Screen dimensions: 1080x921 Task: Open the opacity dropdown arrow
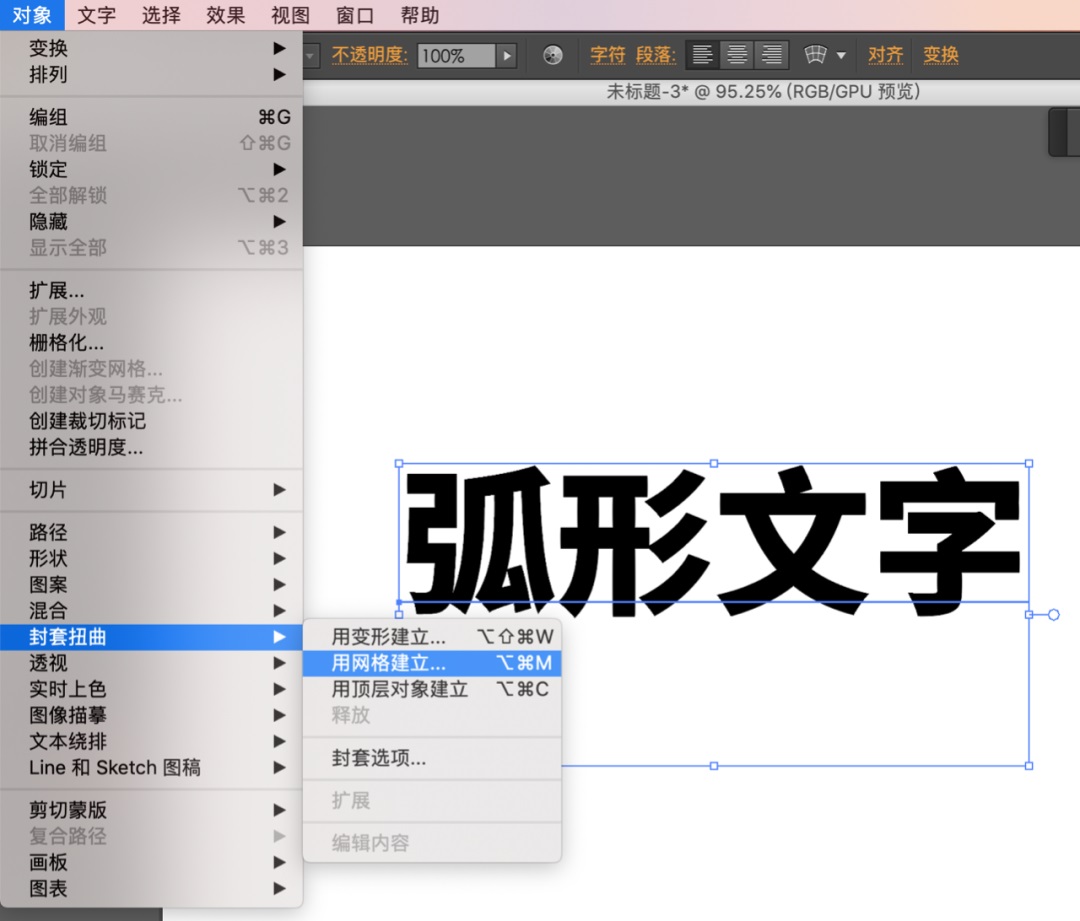(508, 54)
